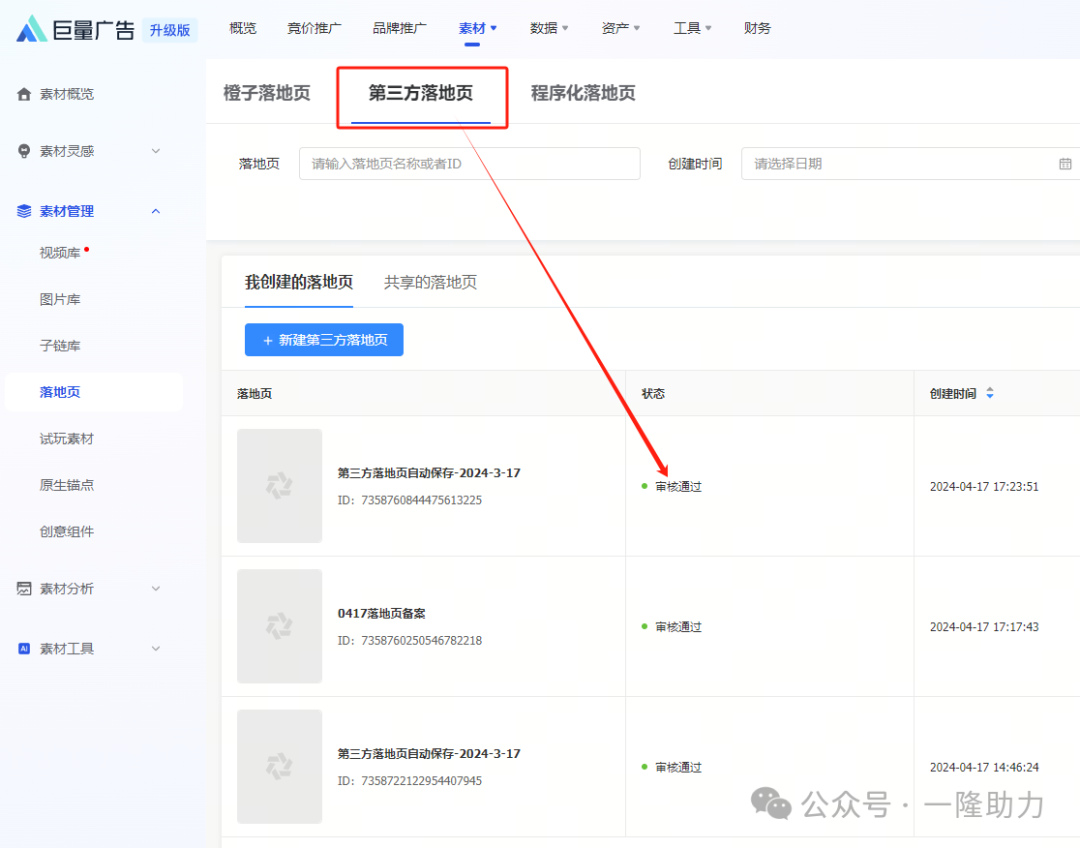Open the 素材分析 panel icon

(25, 589)
